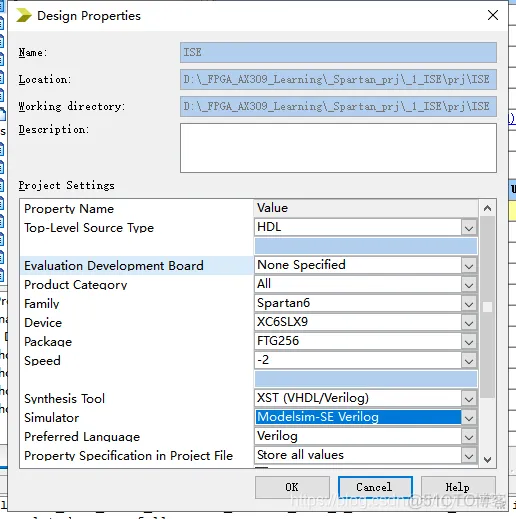This screenshot has height=519, width=516.
Task: Click the Speed property label
Action: coord(42,361)
